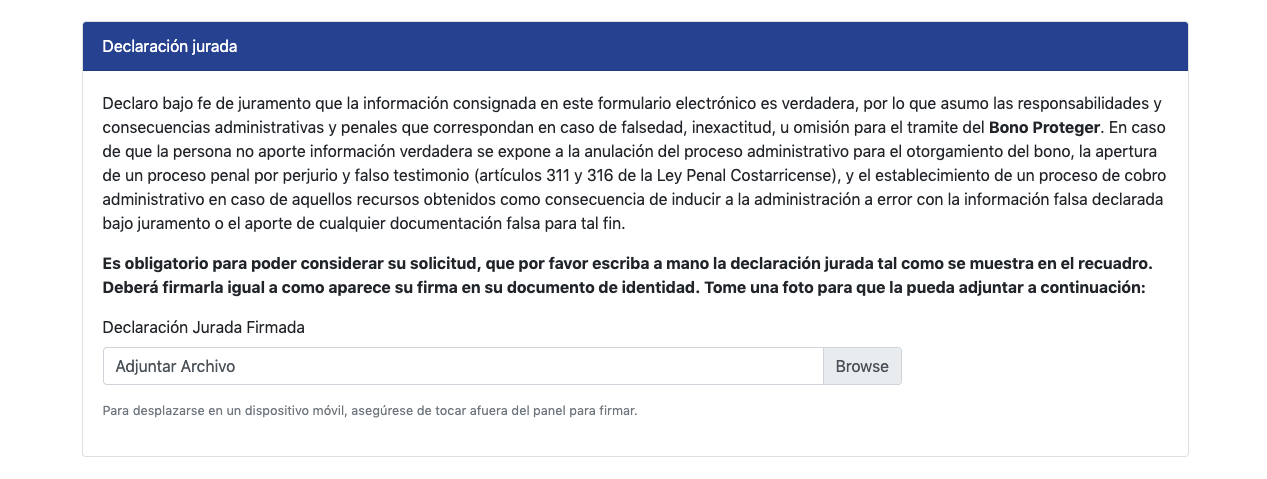This screenshot has width=1267, height=479.
Task: Click the mobile device helper note
Action: 369,410
